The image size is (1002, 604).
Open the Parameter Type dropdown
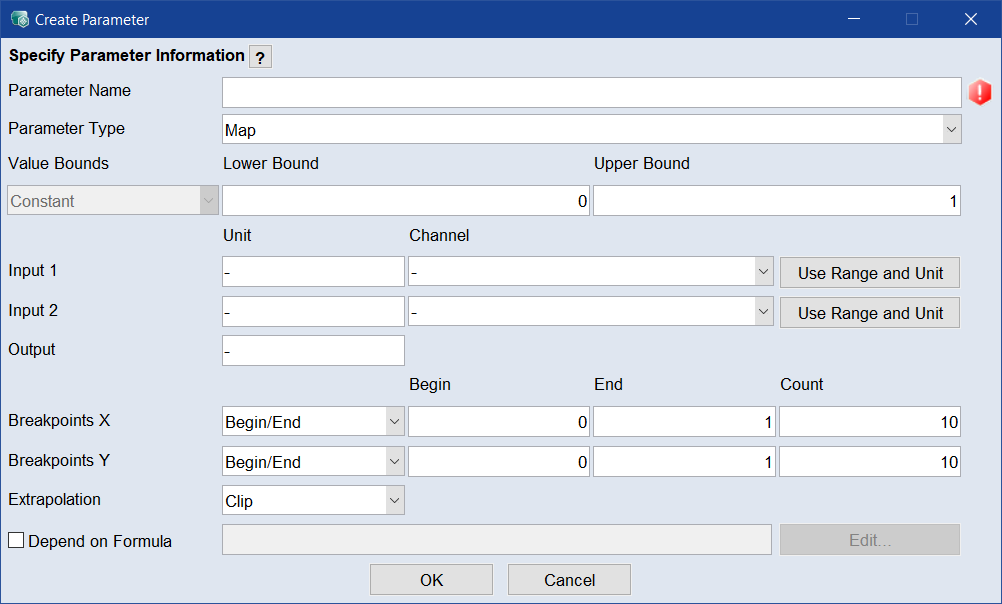(591, 129)
